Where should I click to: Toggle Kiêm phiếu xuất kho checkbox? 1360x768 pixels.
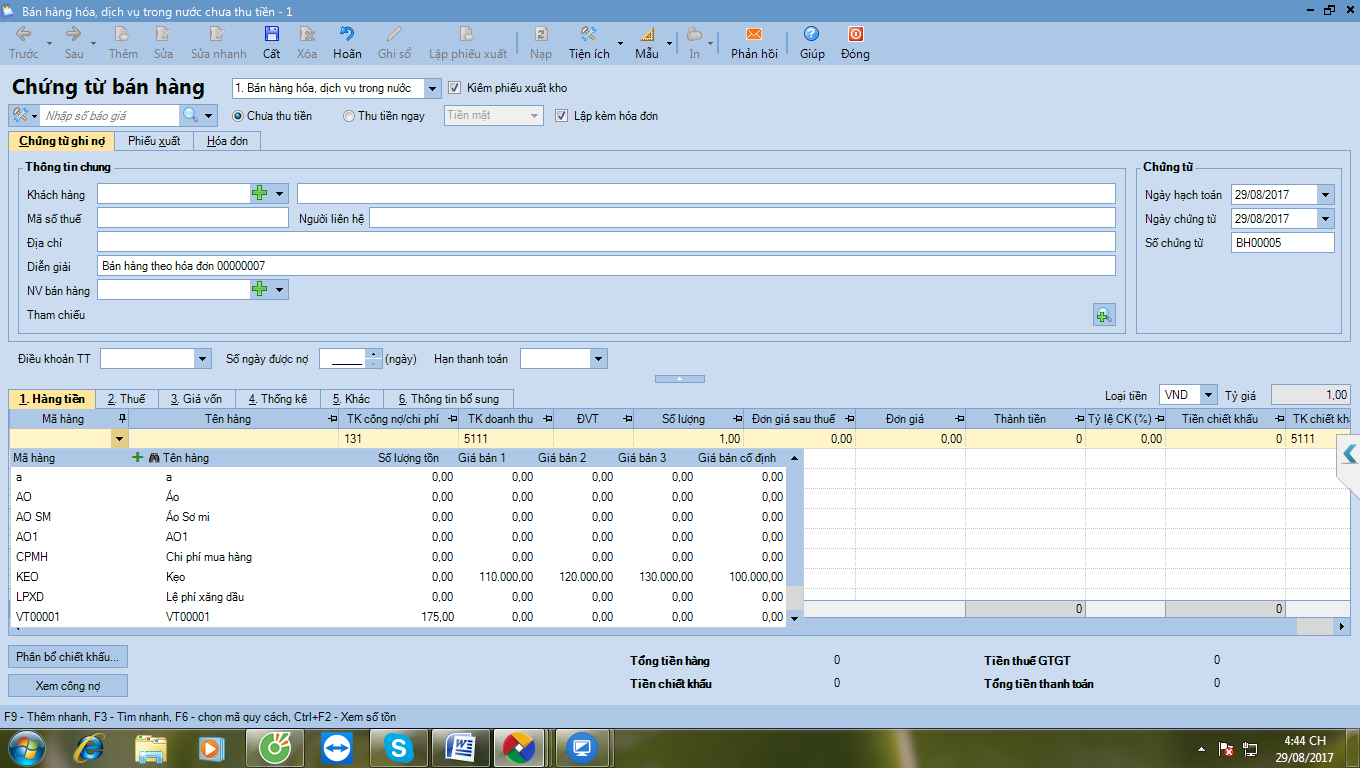click(455, 88)
